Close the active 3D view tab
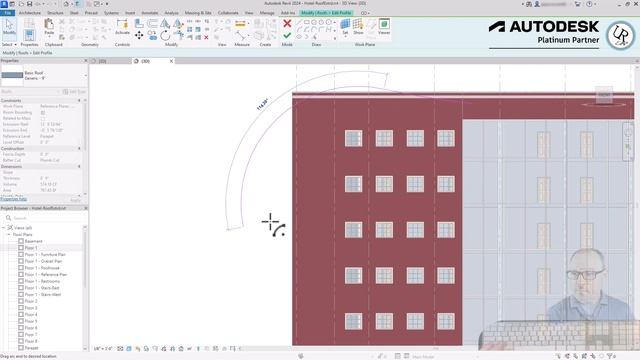640x360 pixels. coord(171,61)
